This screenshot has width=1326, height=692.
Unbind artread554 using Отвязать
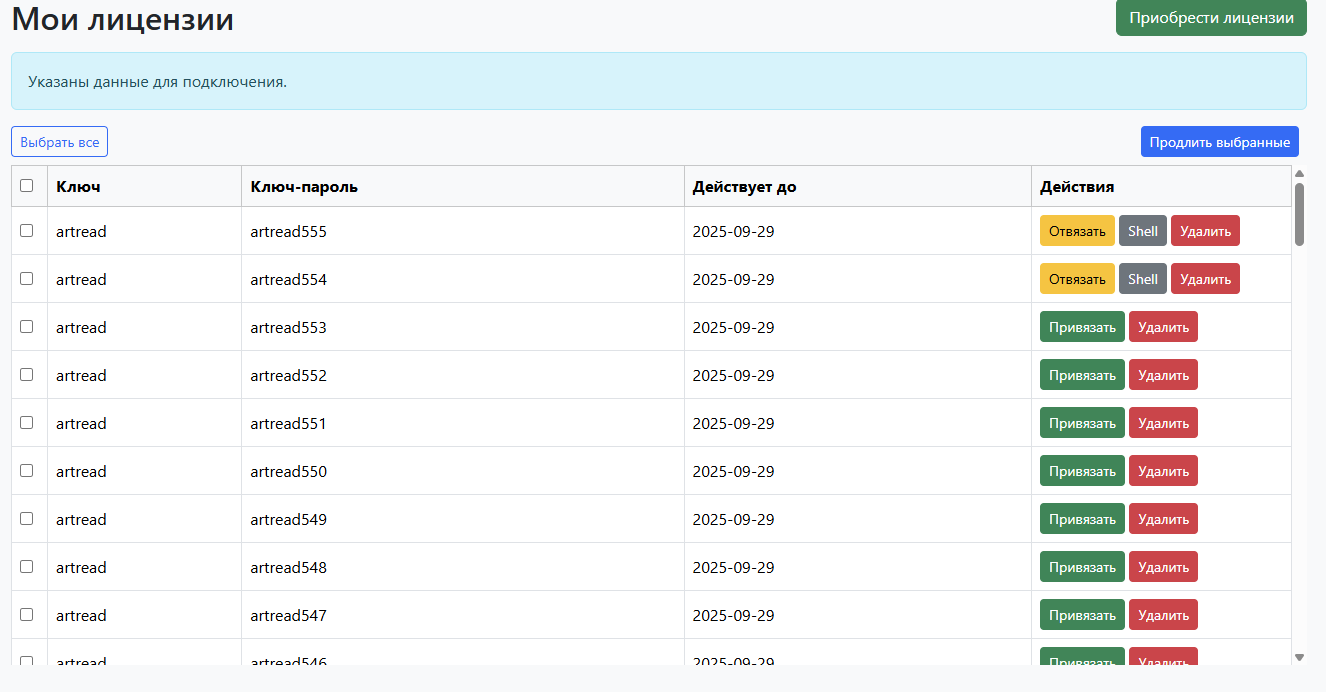point(1077,279)
